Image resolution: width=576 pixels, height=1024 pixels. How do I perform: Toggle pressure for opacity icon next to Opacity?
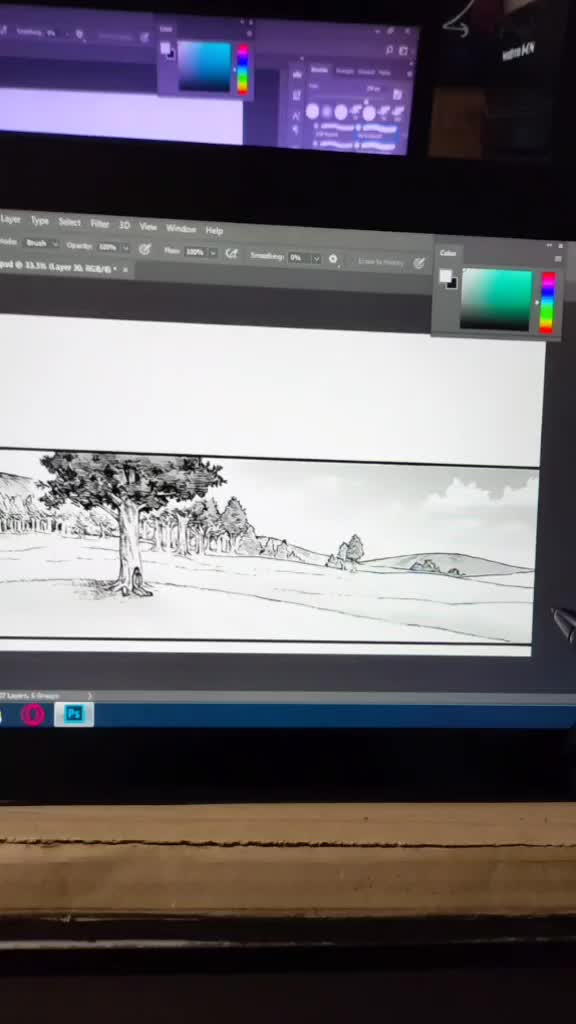pos(145,248)
